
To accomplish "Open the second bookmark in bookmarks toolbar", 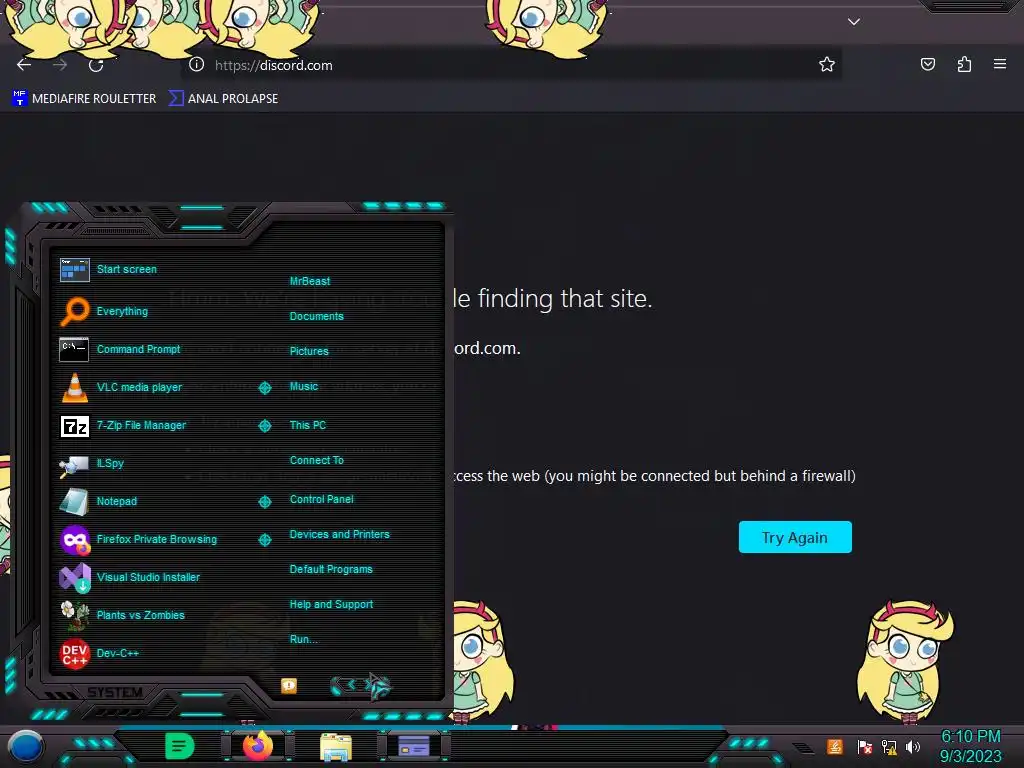I will coord(223,99).
